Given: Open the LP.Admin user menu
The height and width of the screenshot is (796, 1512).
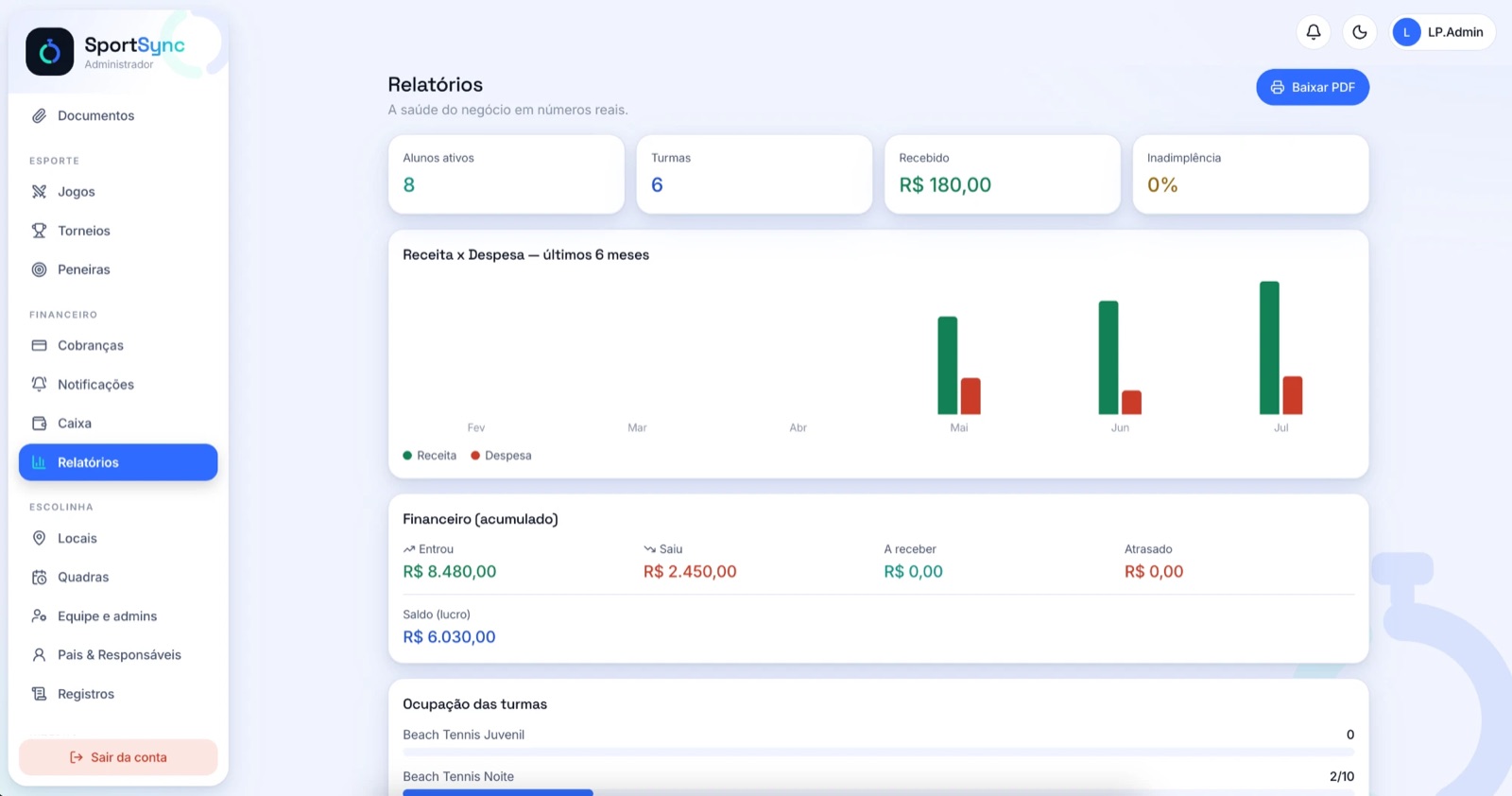Looking at the screenshot, I should [x=1443, y=32].
